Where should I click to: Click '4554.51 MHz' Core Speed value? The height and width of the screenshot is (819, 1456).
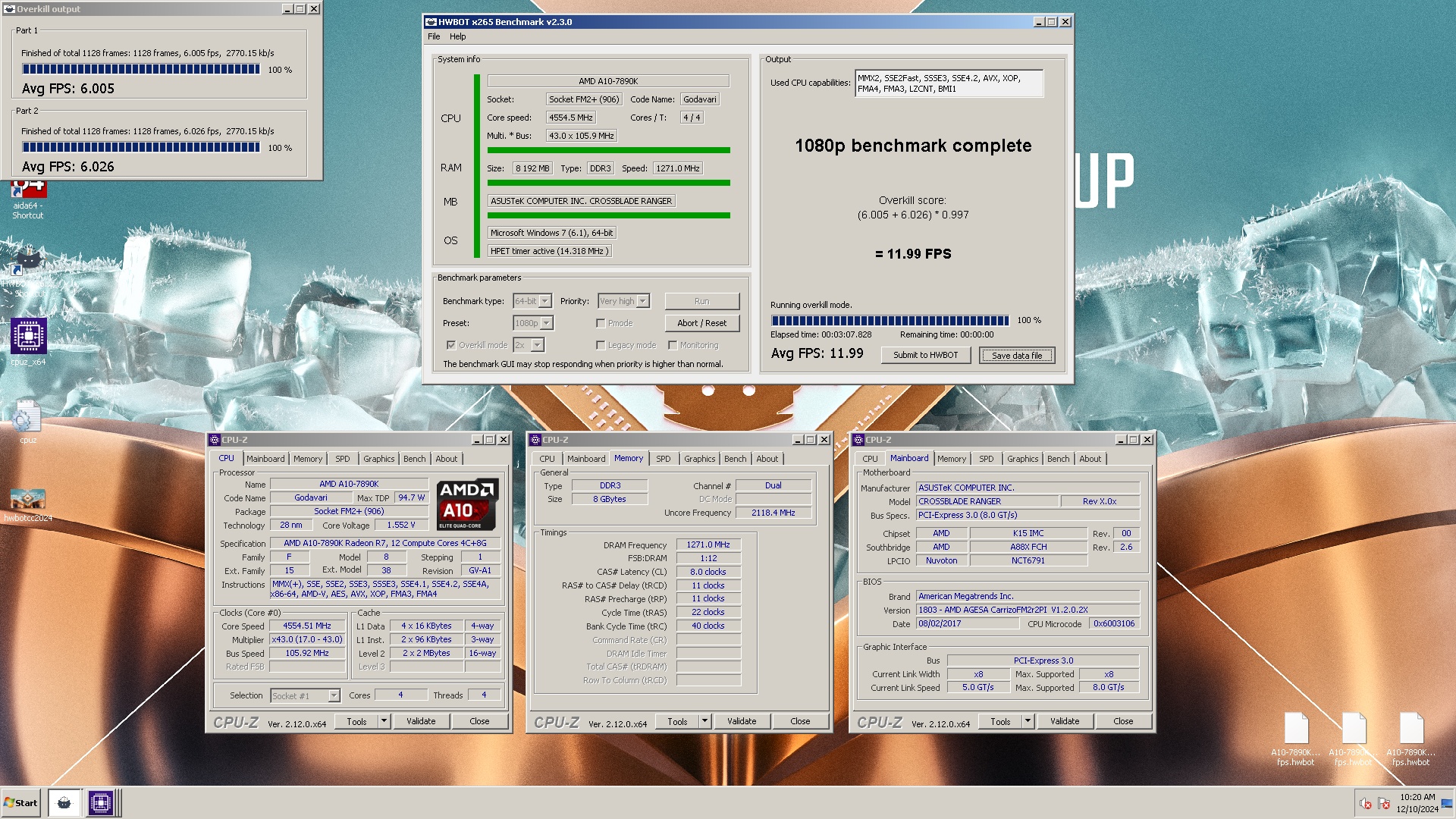pyautogui.click(x=307, y=626)
